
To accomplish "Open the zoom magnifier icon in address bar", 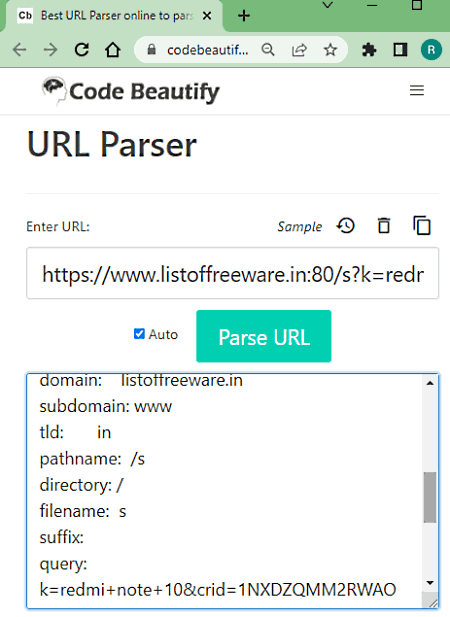I will coord(268,50).
